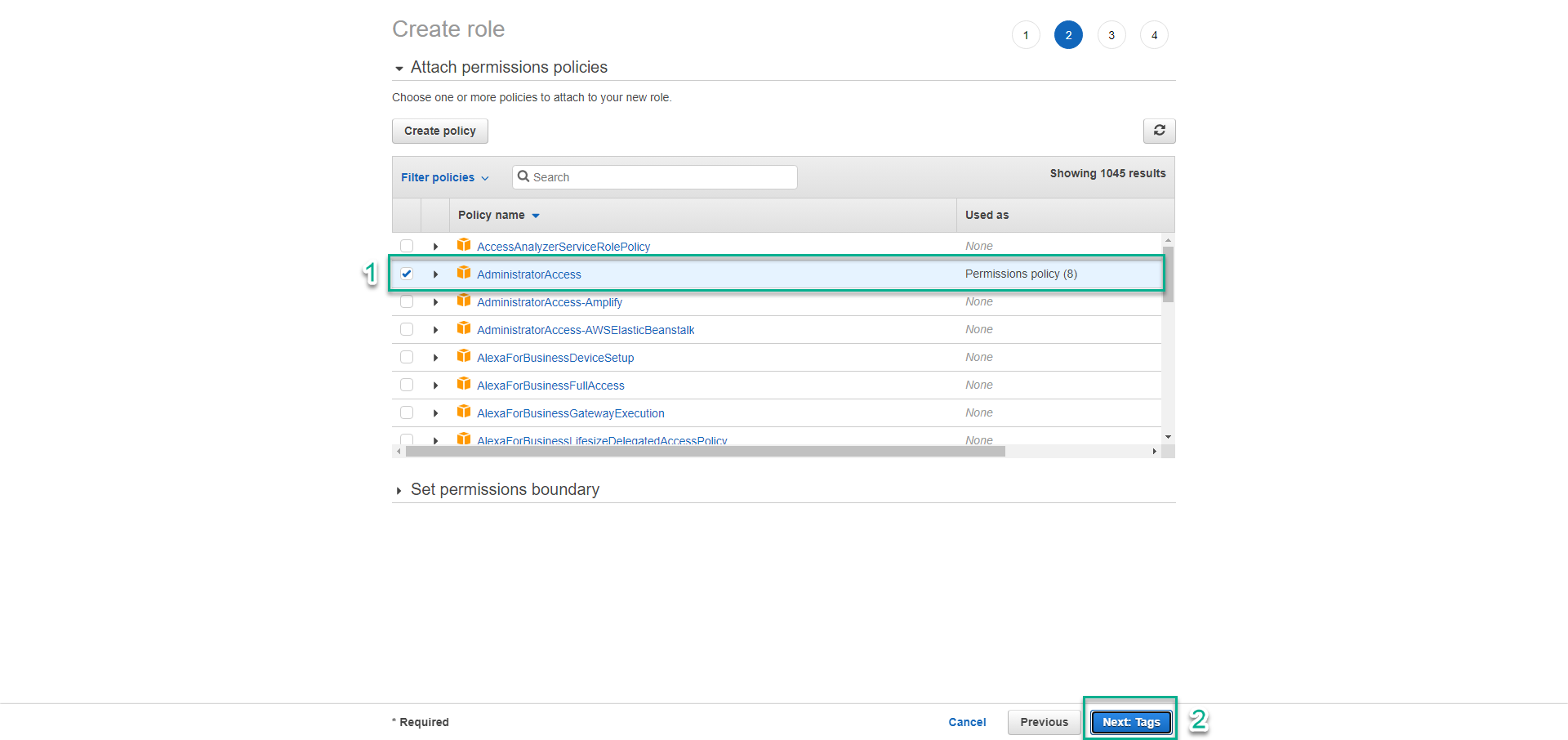Click the AlexaForBusinessGatewayExecution box icon
This screenshot has width=1568, height=740.
click(464, 412)
